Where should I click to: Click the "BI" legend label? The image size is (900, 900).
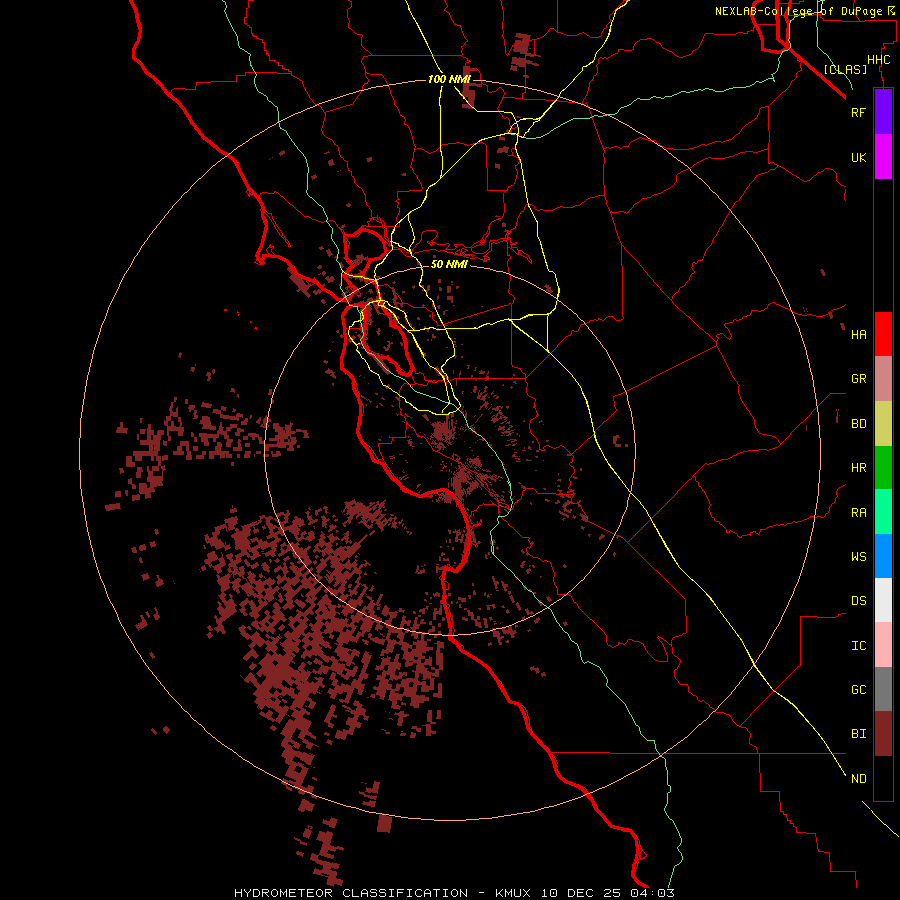858,734
